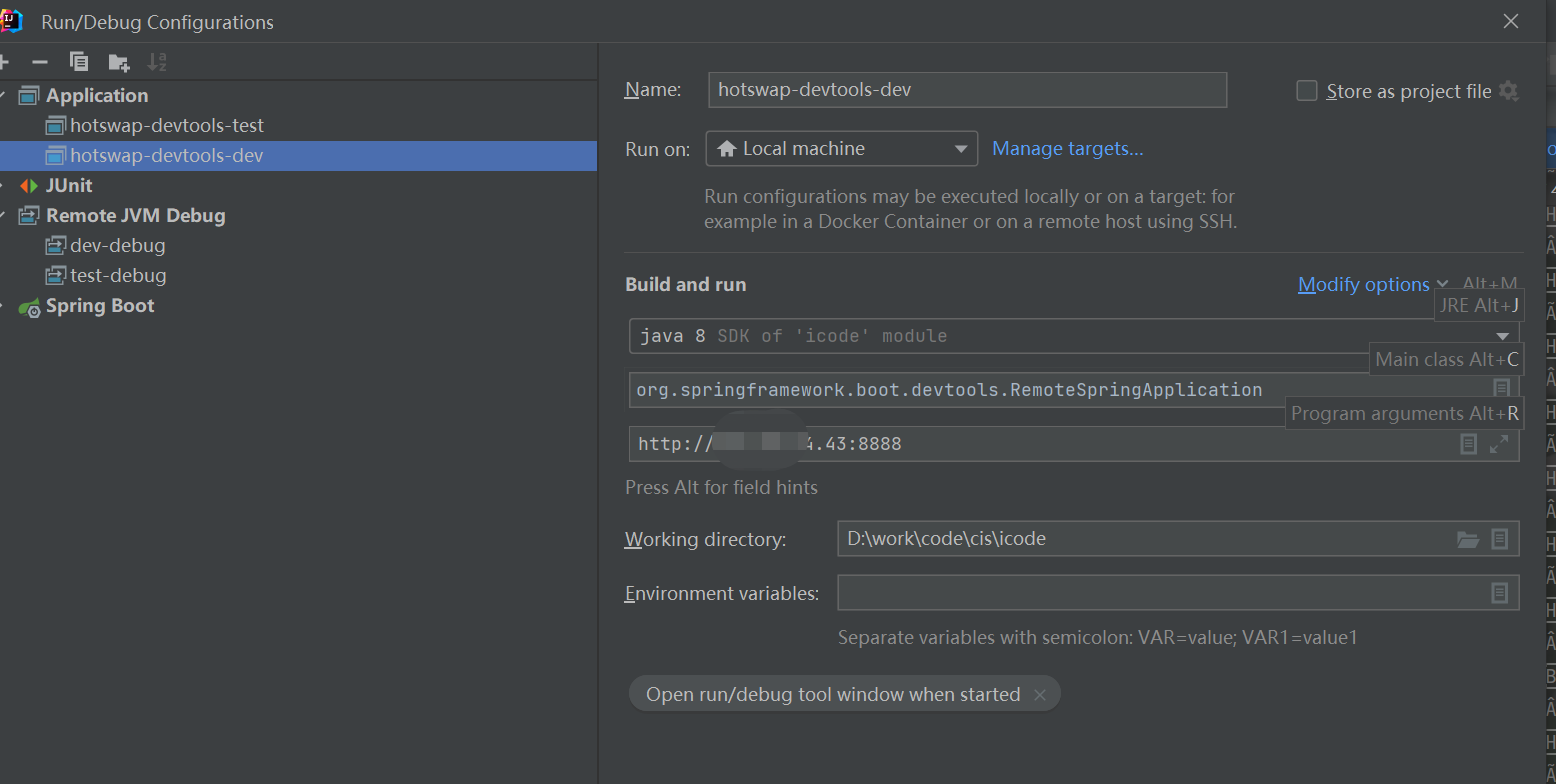Open the java 8 SDK dropdown
Image resolution: width=1556 pixels, height=784 pixels.
coord(1074,336)
